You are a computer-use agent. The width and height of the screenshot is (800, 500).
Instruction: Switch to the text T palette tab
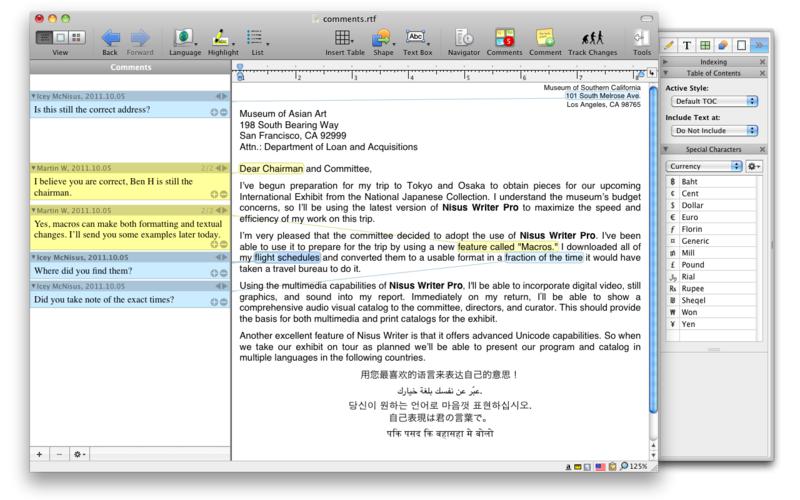click(688, 45)
